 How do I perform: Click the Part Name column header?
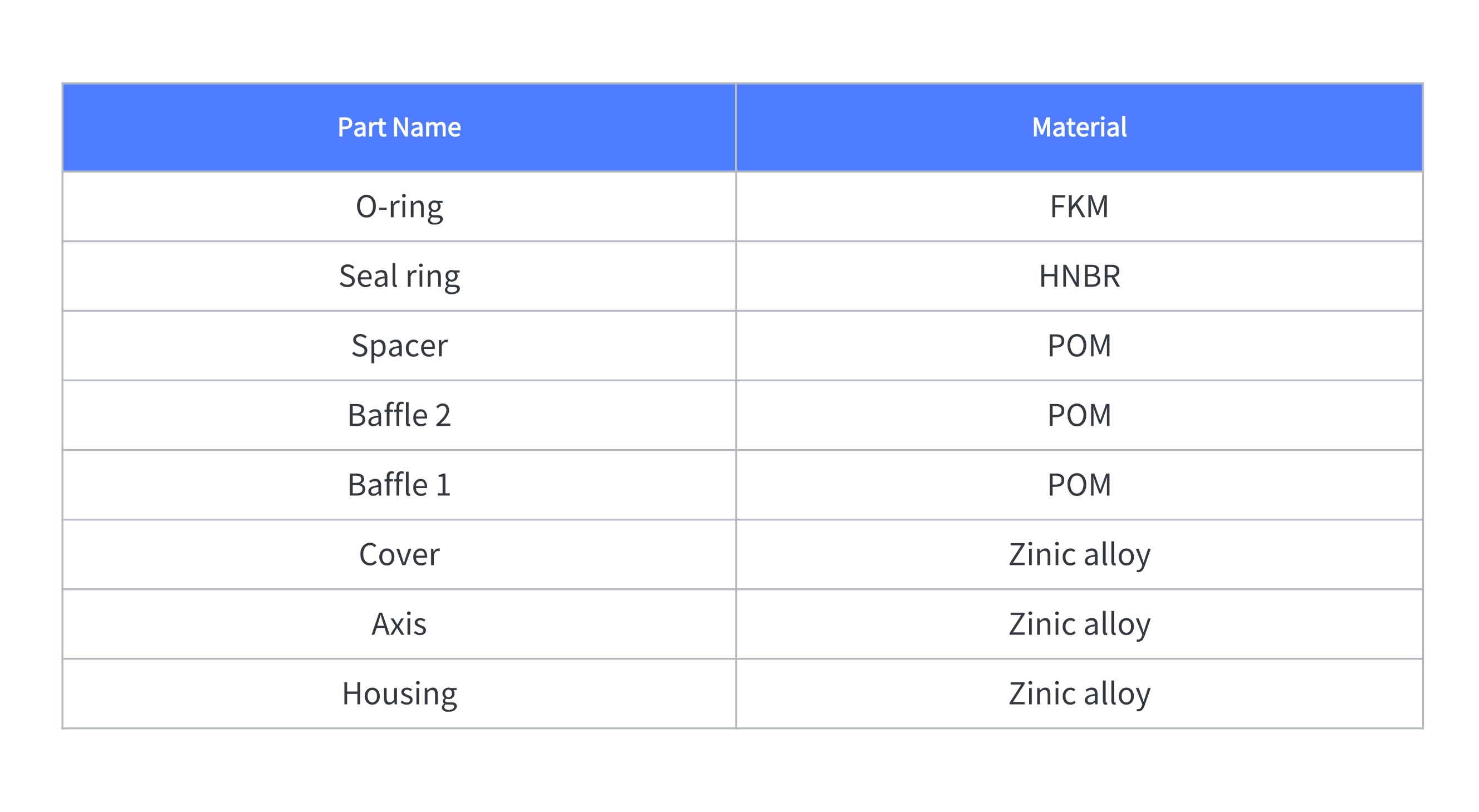point(399,127)
